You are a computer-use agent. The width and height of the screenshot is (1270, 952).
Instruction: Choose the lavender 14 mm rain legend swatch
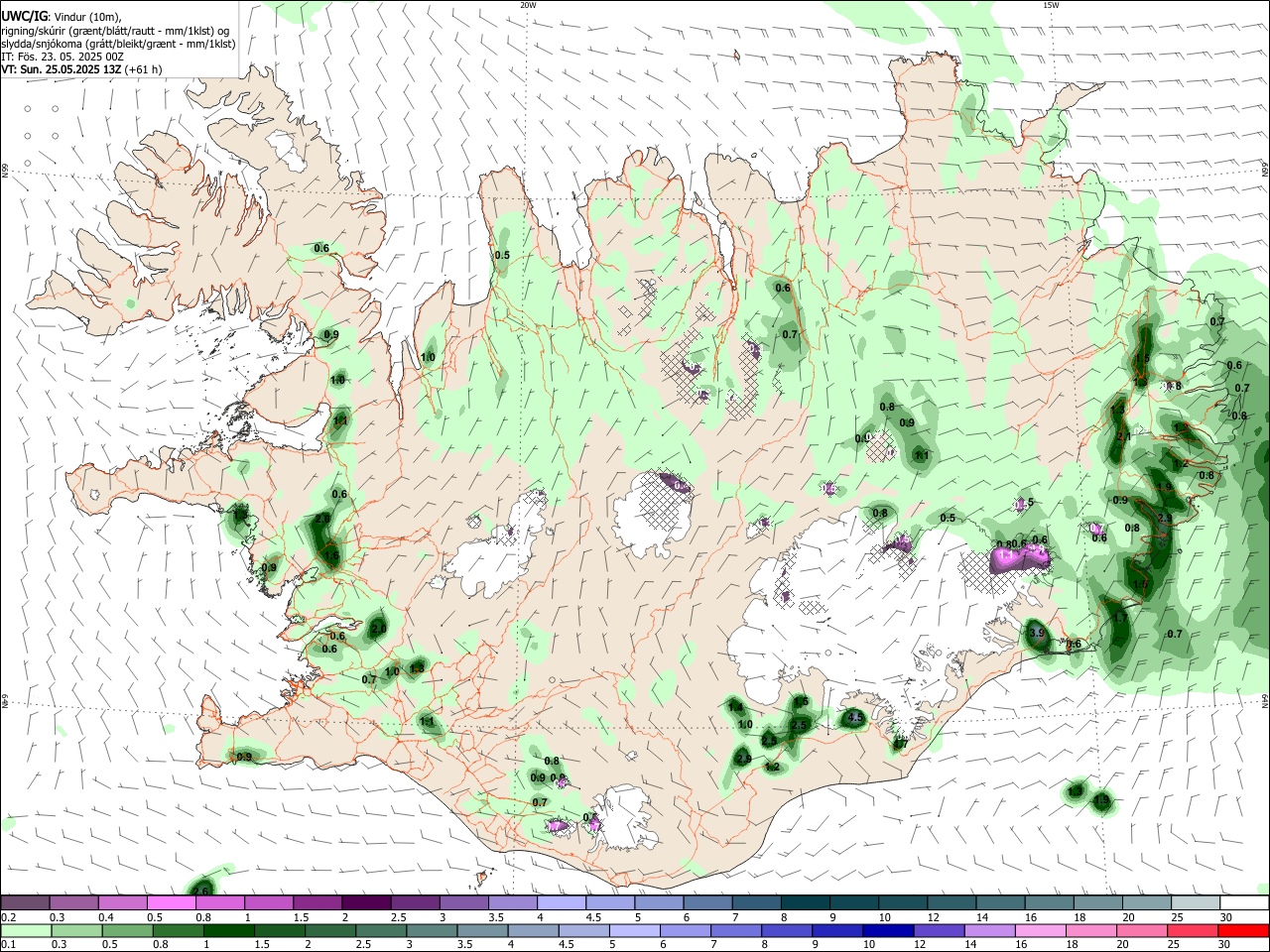pyautogui.click(x=990, y=931)
